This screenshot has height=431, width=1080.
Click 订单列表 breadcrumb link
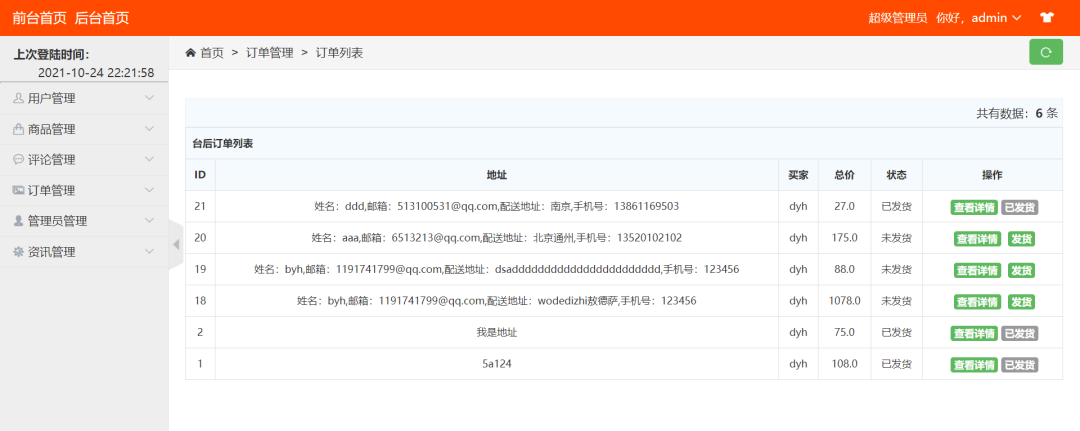(340, 53)
